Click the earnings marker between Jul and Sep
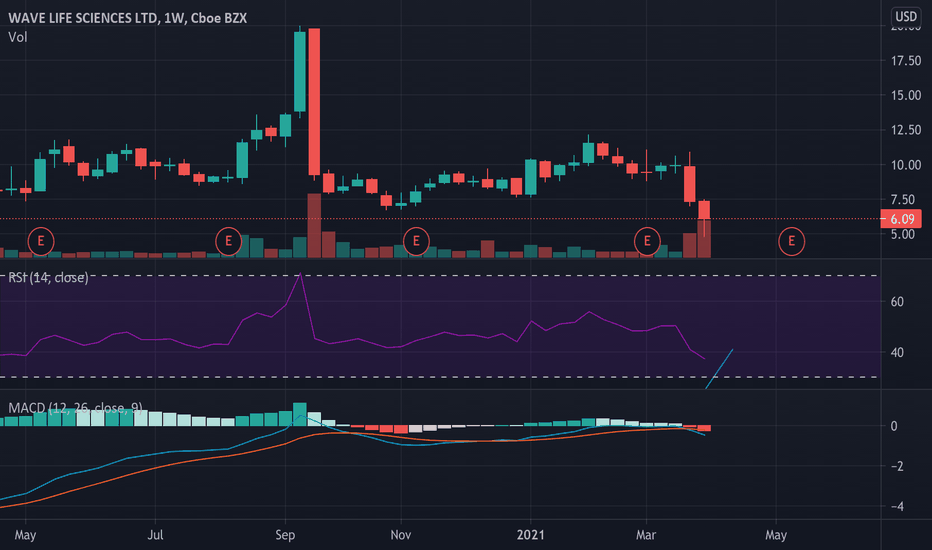 click(x=228, y=241)
